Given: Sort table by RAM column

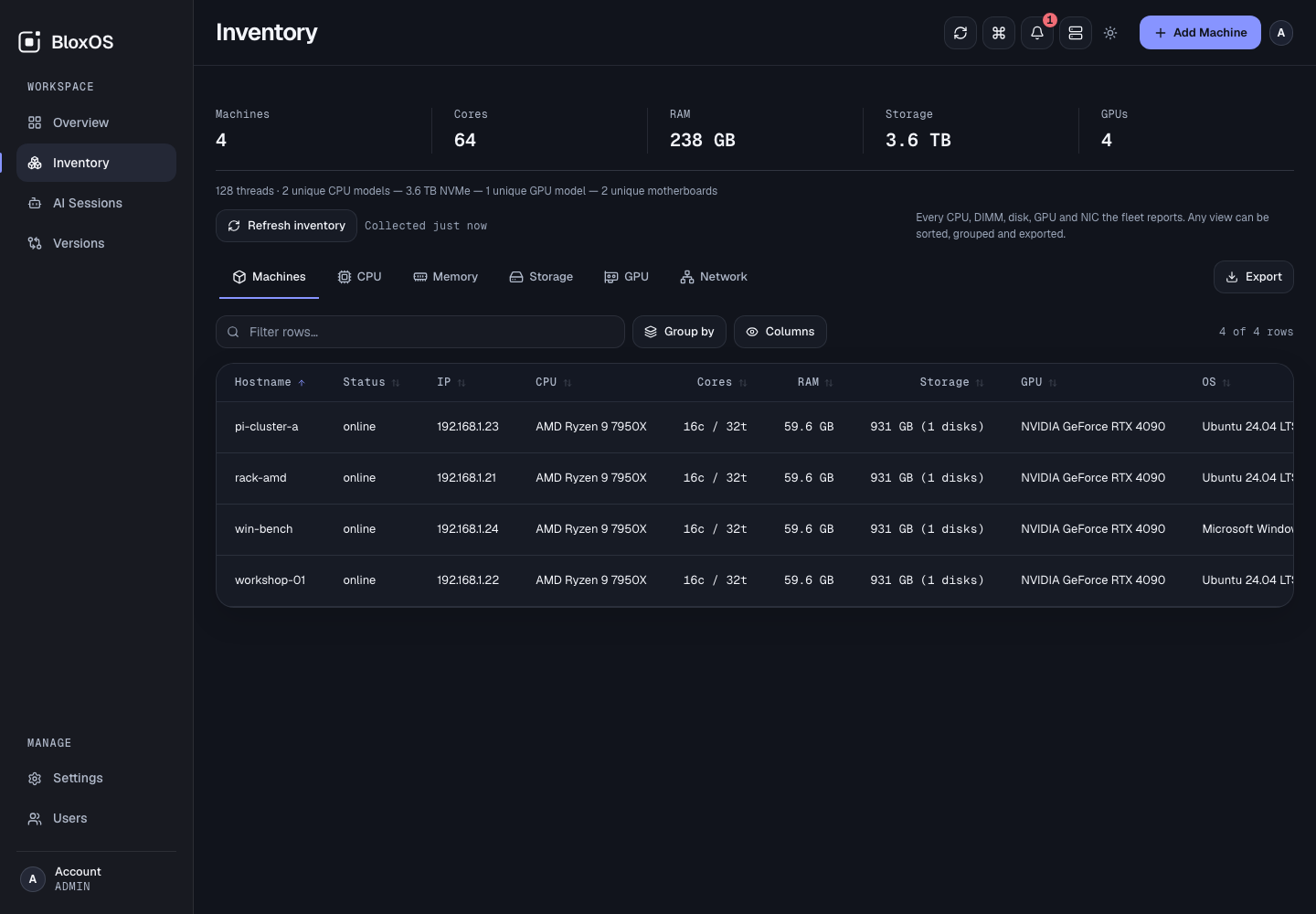Looking at the screenshot, I should point(815,382).
